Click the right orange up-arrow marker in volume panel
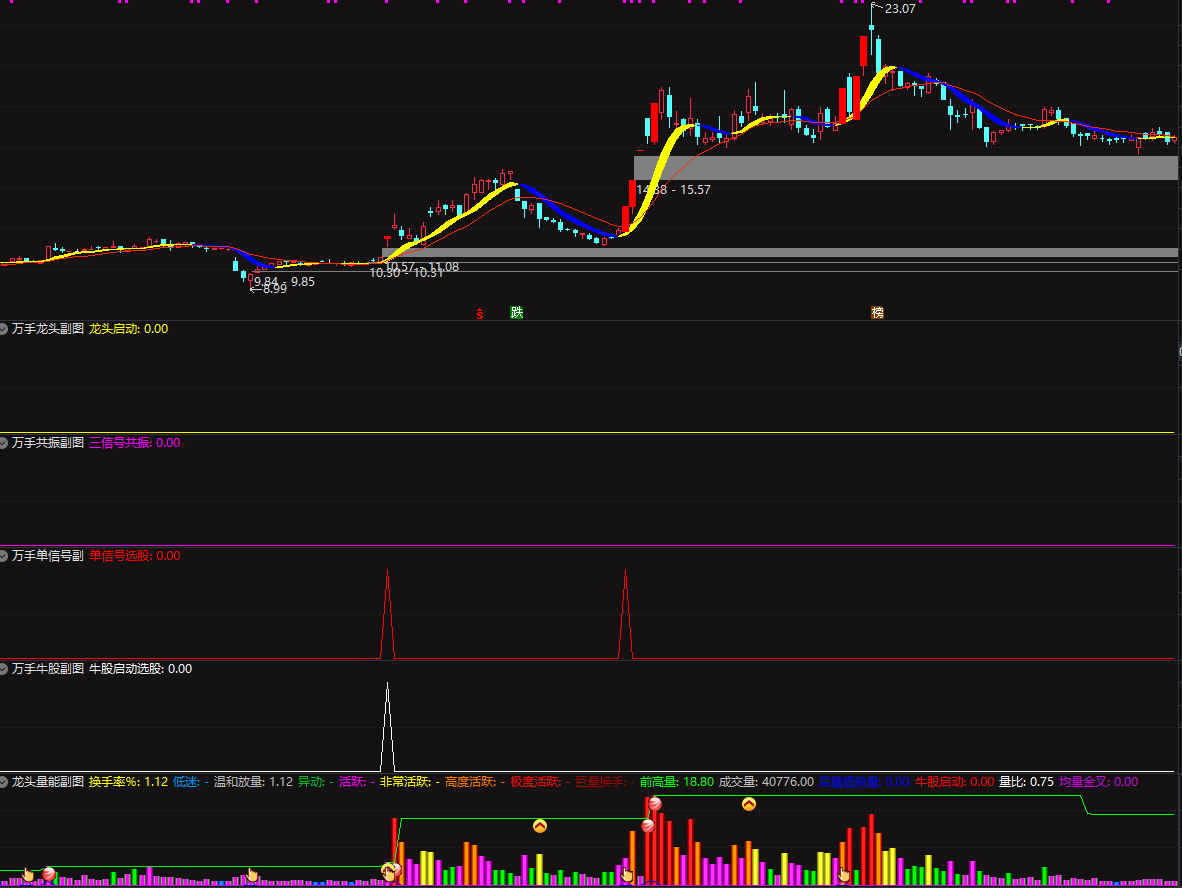This screenshot has height=888, width=1182. pos(749,804)
